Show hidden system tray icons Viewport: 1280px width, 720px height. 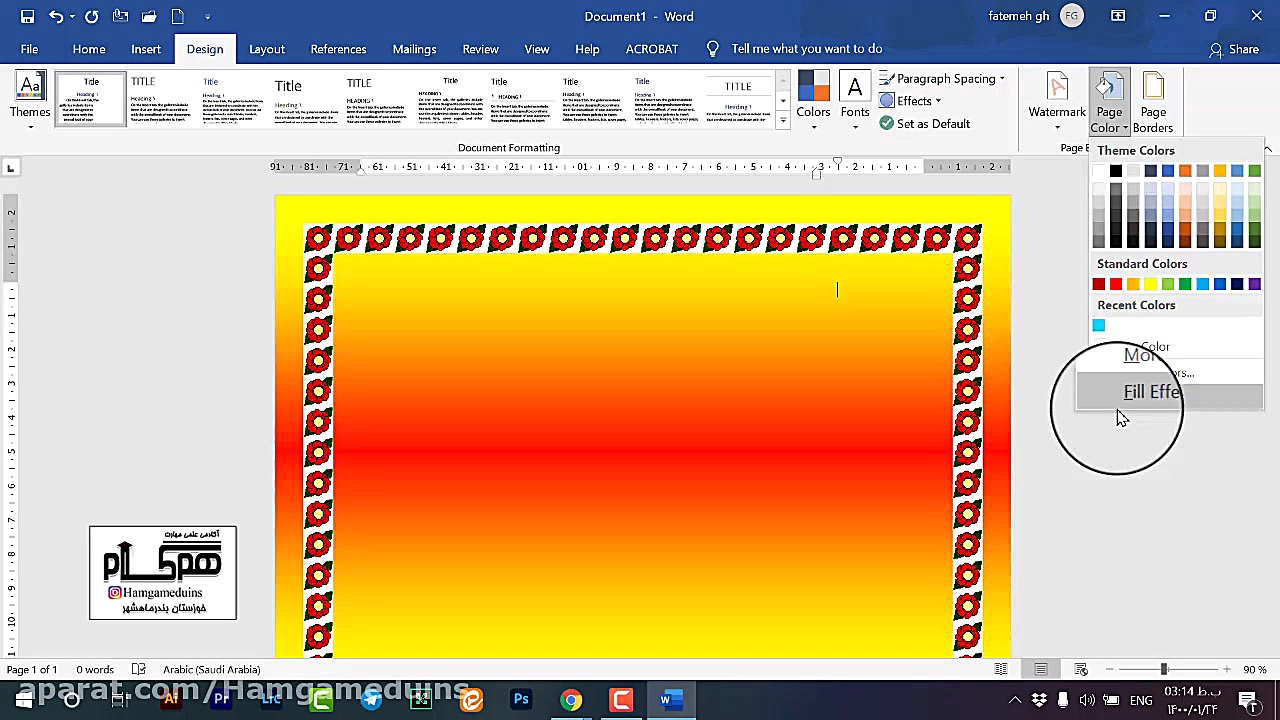point(1015,700)
